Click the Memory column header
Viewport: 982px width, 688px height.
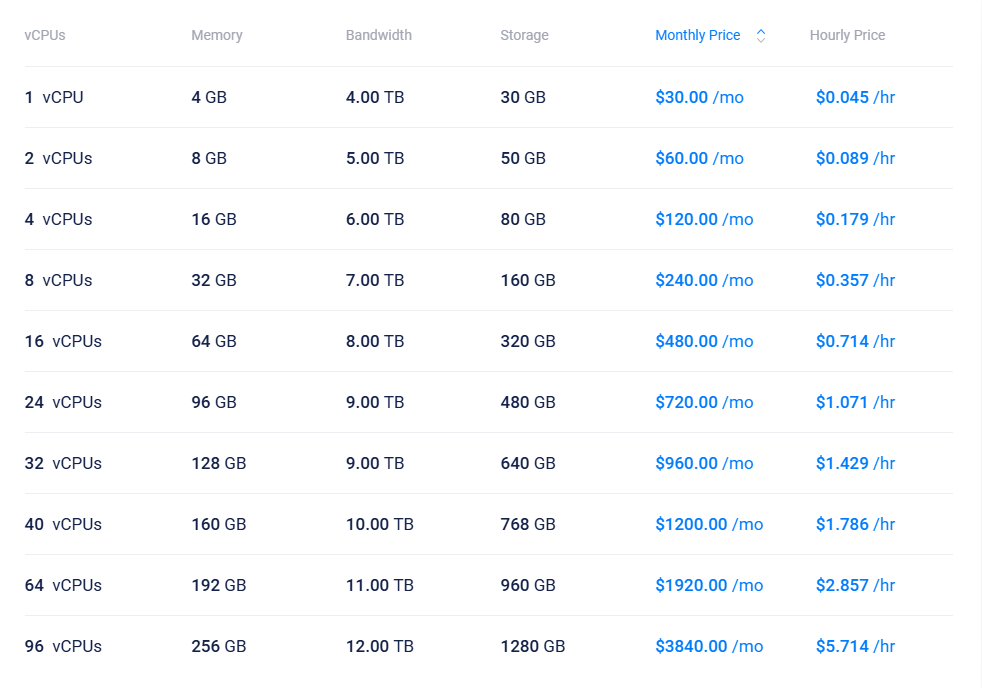(217, 35)
